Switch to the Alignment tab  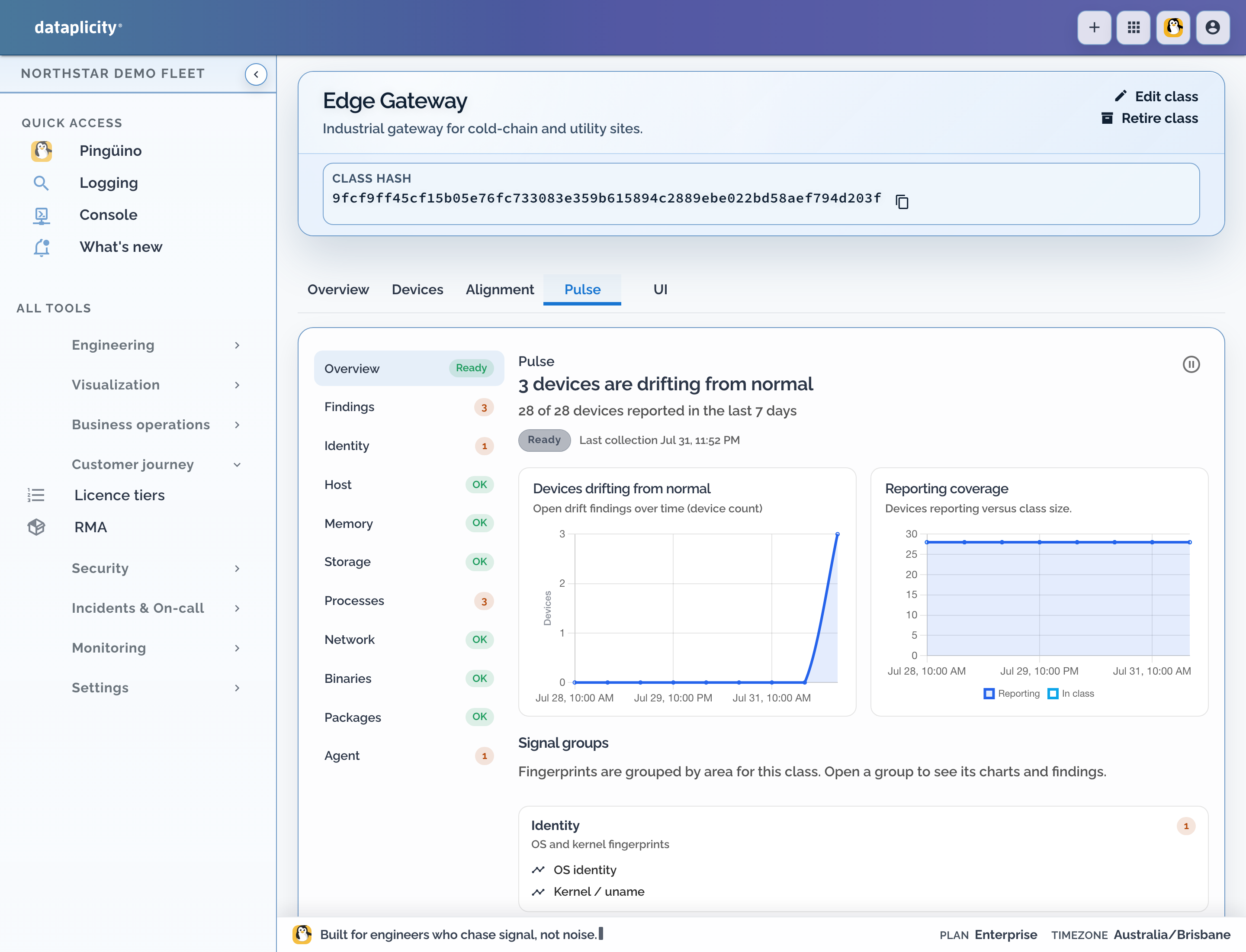point(500,289)
